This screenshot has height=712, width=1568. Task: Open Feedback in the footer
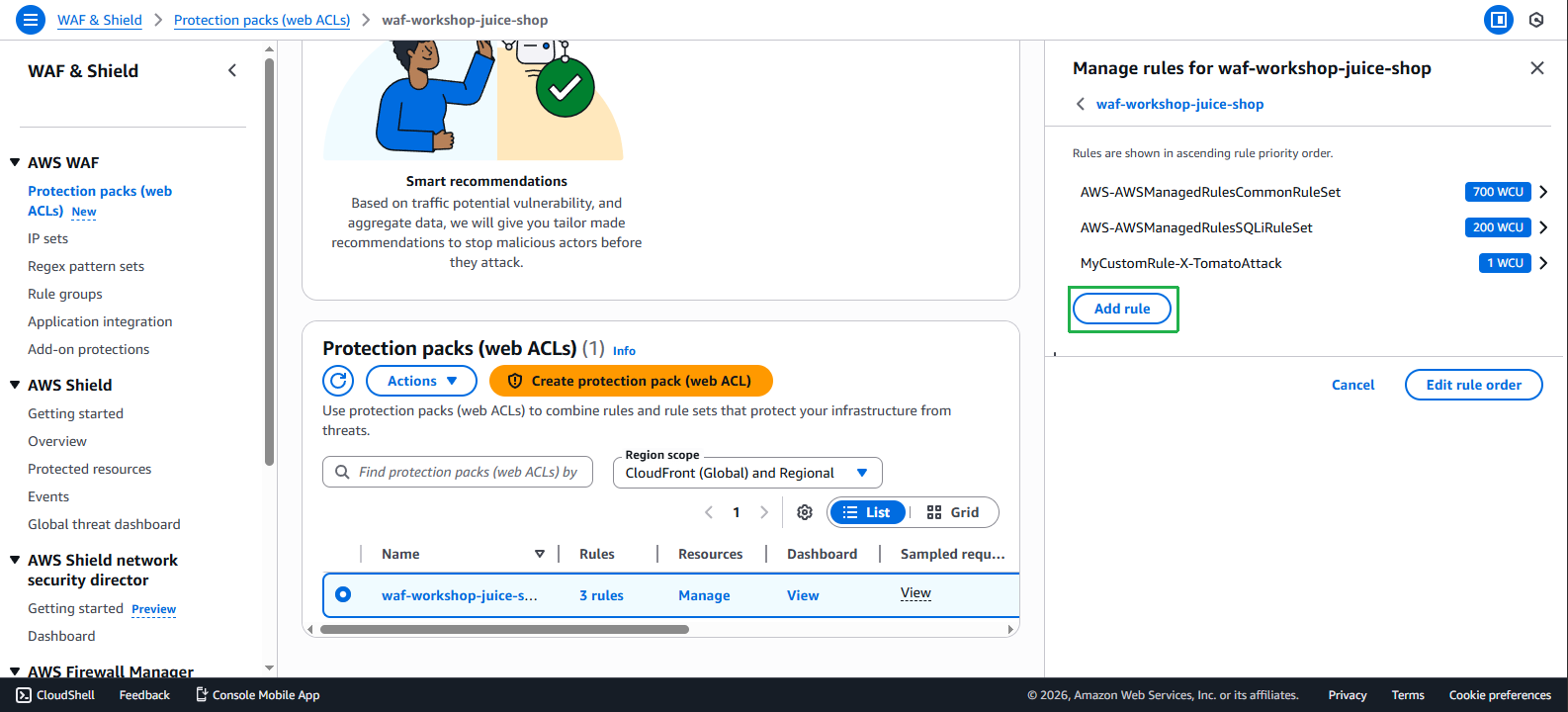coord(144,695)
